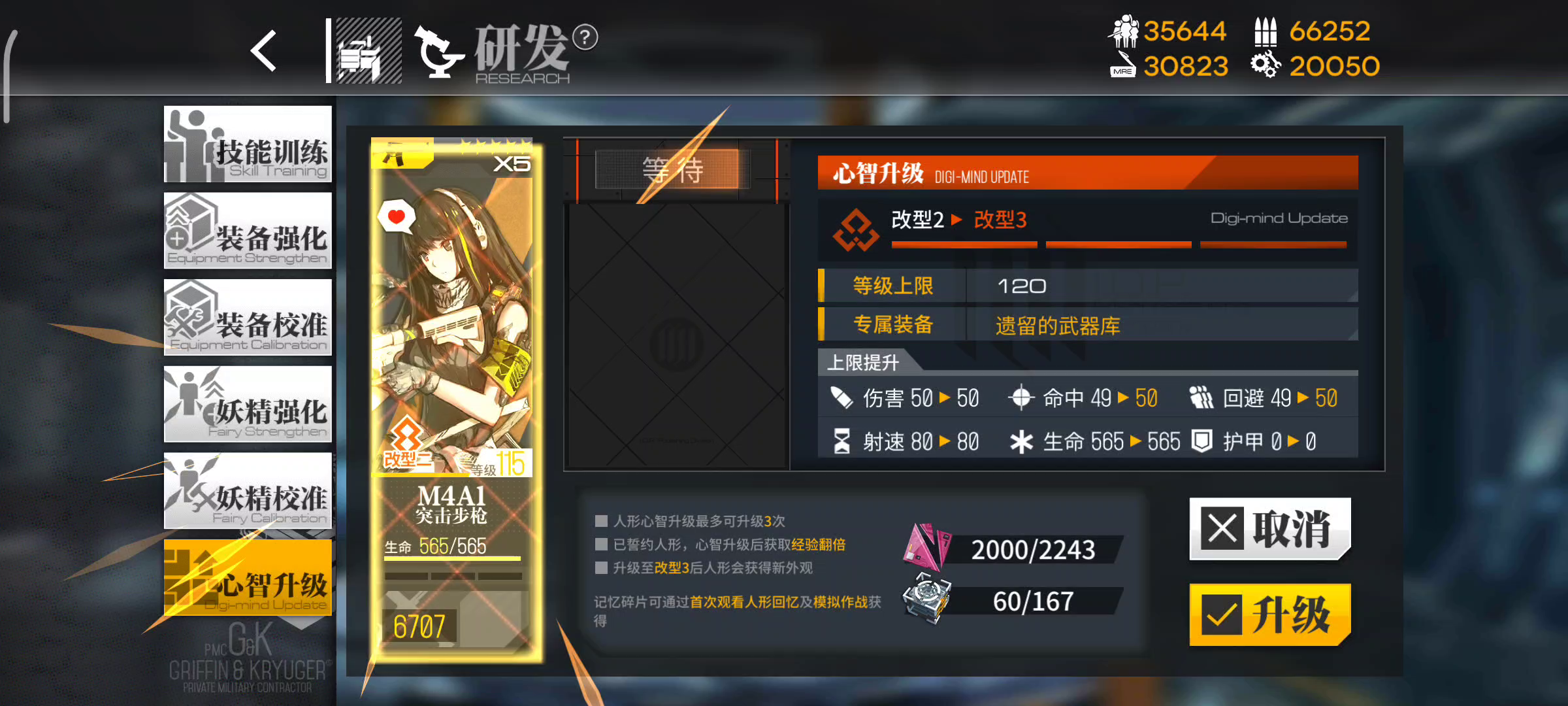The image size is (1568, 706).
Task: Select the M4A1 doll card
Action: point(456,399)
